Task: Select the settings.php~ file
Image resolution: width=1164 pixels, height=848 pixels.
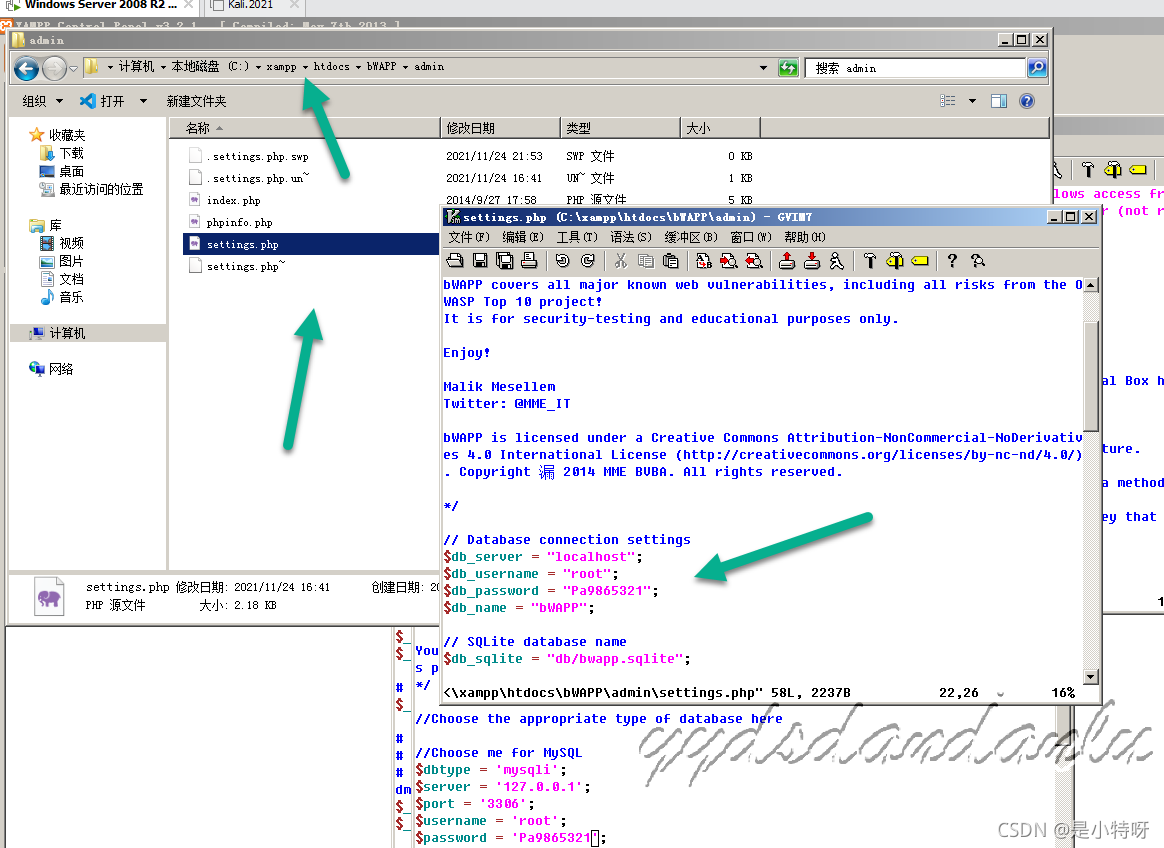Action: tap(245, 266)
